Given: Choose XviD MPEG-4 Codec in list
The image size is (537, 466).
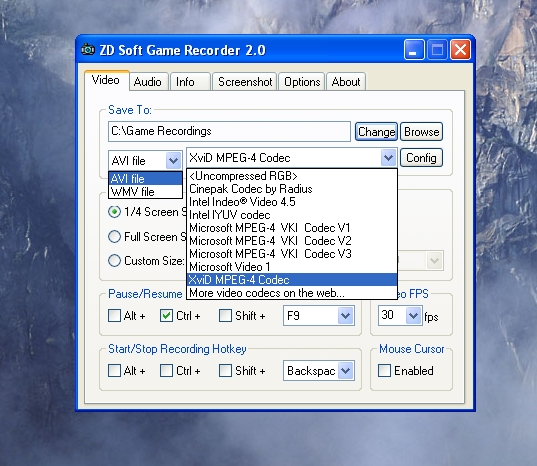Looking at the screenshot, I should click(x=292, y=280).
